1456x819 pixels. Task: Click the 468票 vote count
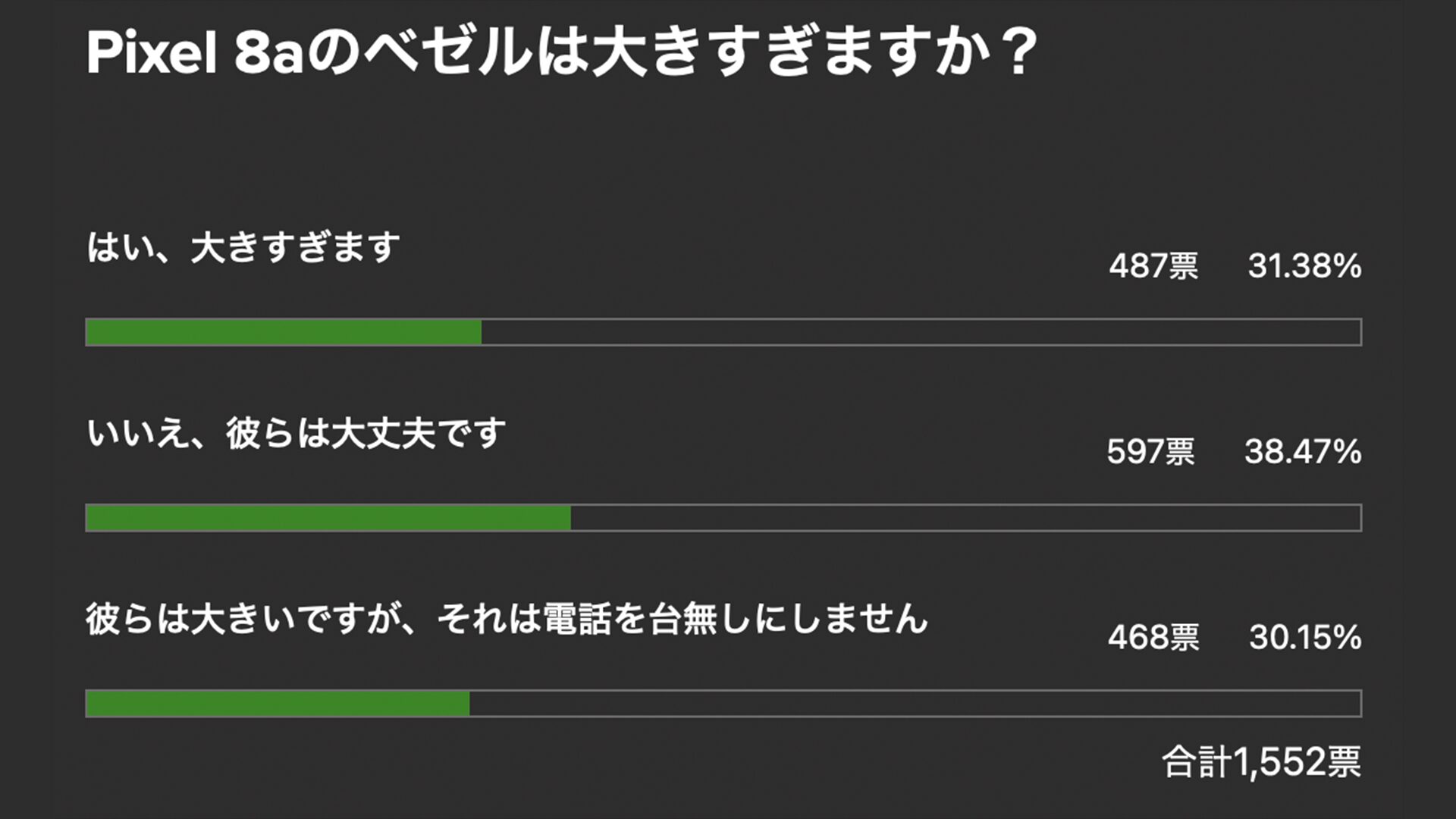[x=1153, y=638]
